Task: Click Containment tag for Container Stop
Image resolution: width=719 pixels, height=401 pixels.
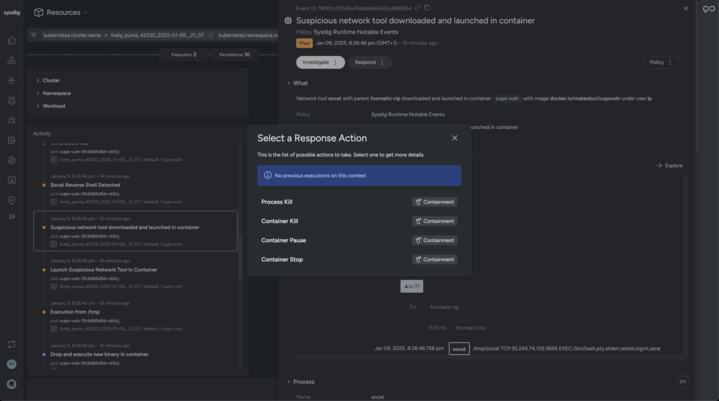Action: [x=434, y=260]
